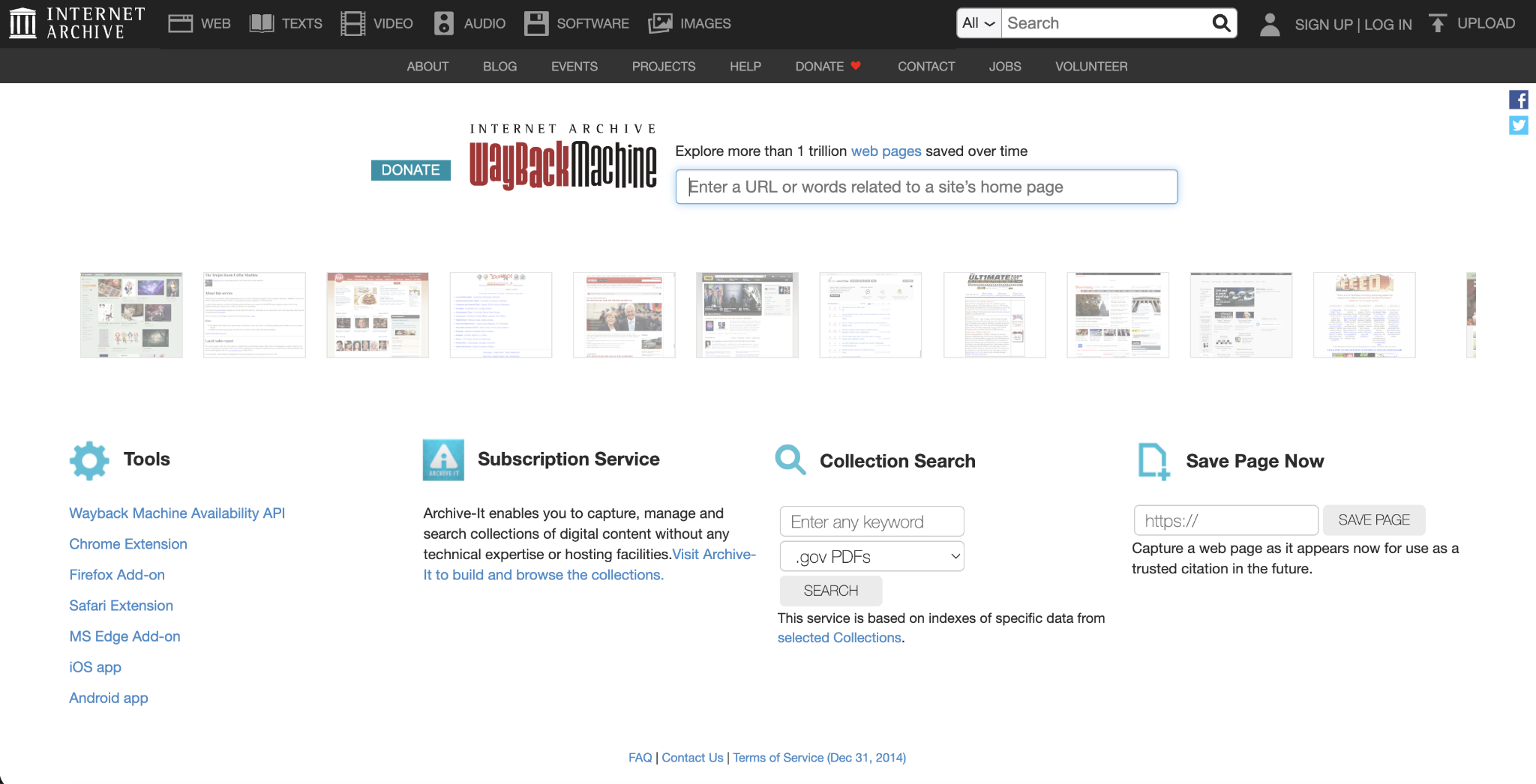Click the Internet Archive logo icon
1536x784 pixels.
click(22, 23)
